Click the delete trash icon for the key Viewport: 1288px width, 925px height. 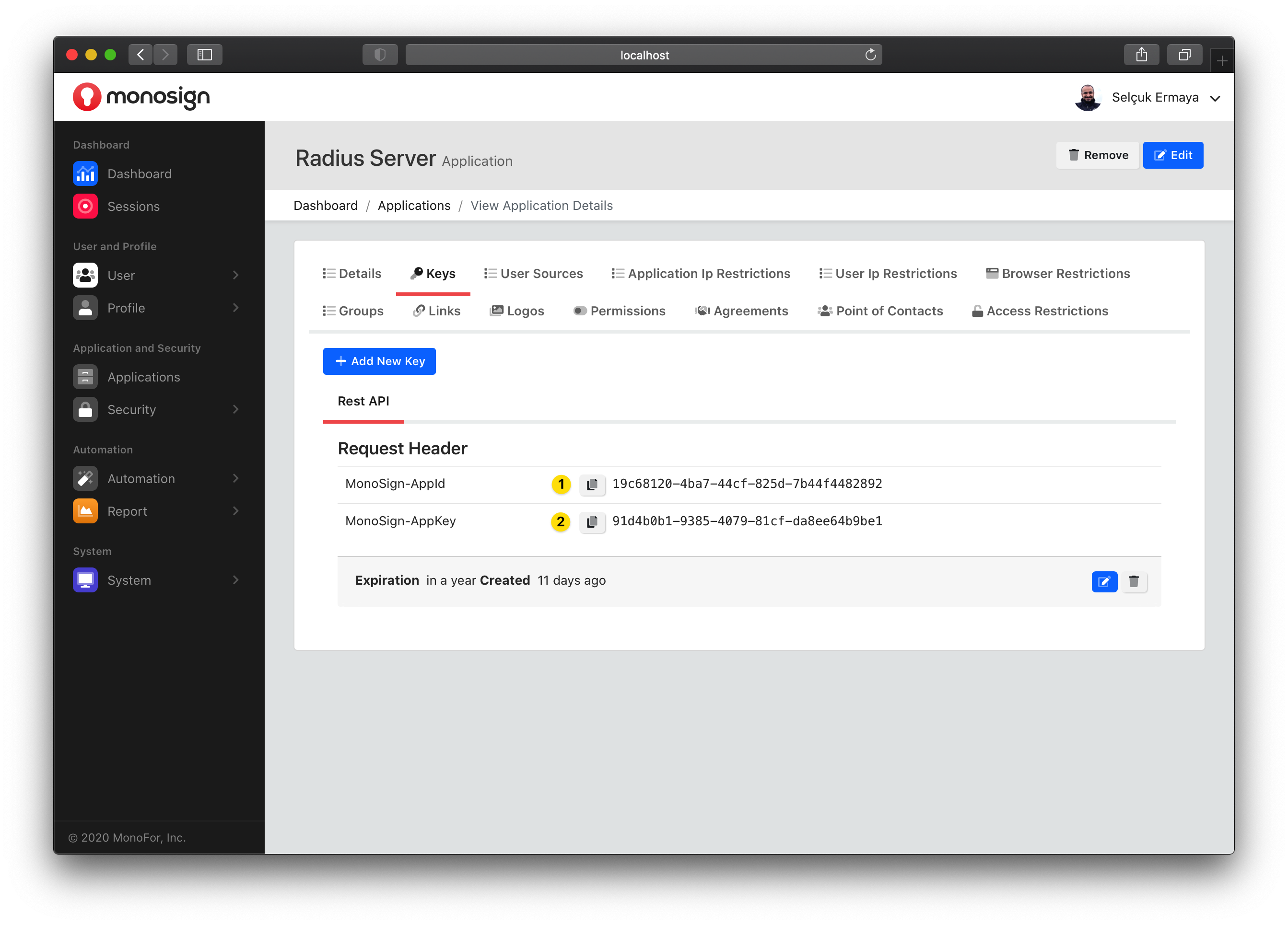(x=1134, y=580)
